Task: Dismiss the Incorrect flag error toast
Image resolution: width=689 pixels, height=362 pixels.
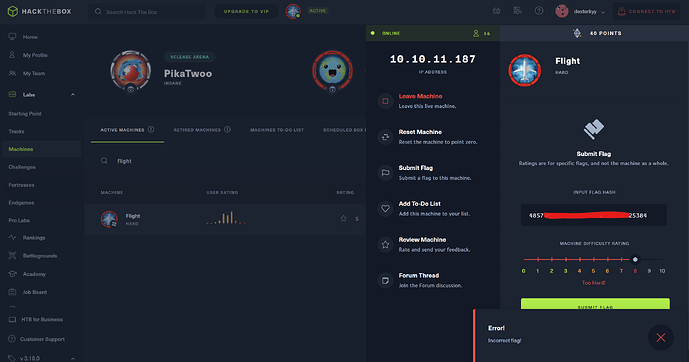Action: pos(660,337)
